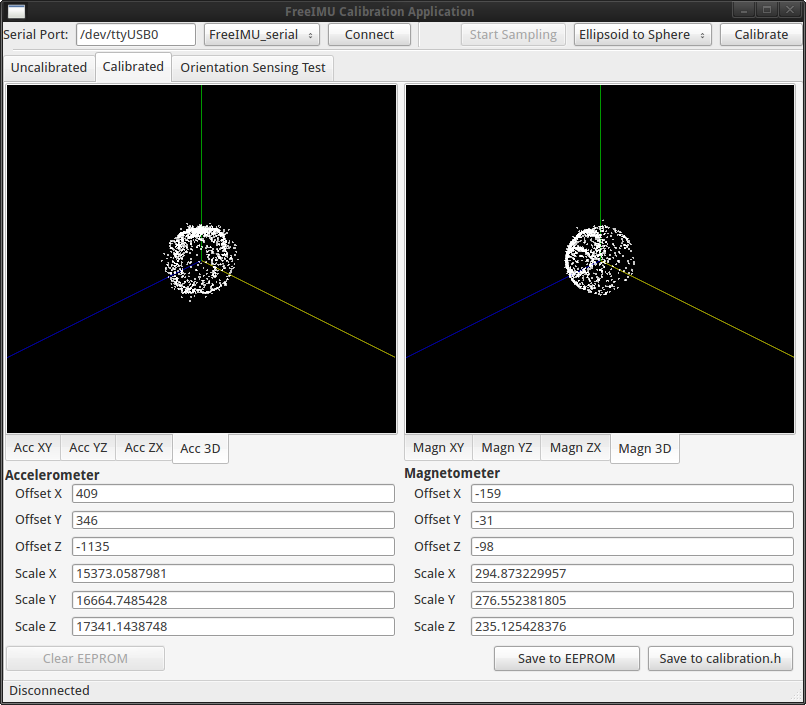Click the Disconnected status bar text

click(49, 690)
